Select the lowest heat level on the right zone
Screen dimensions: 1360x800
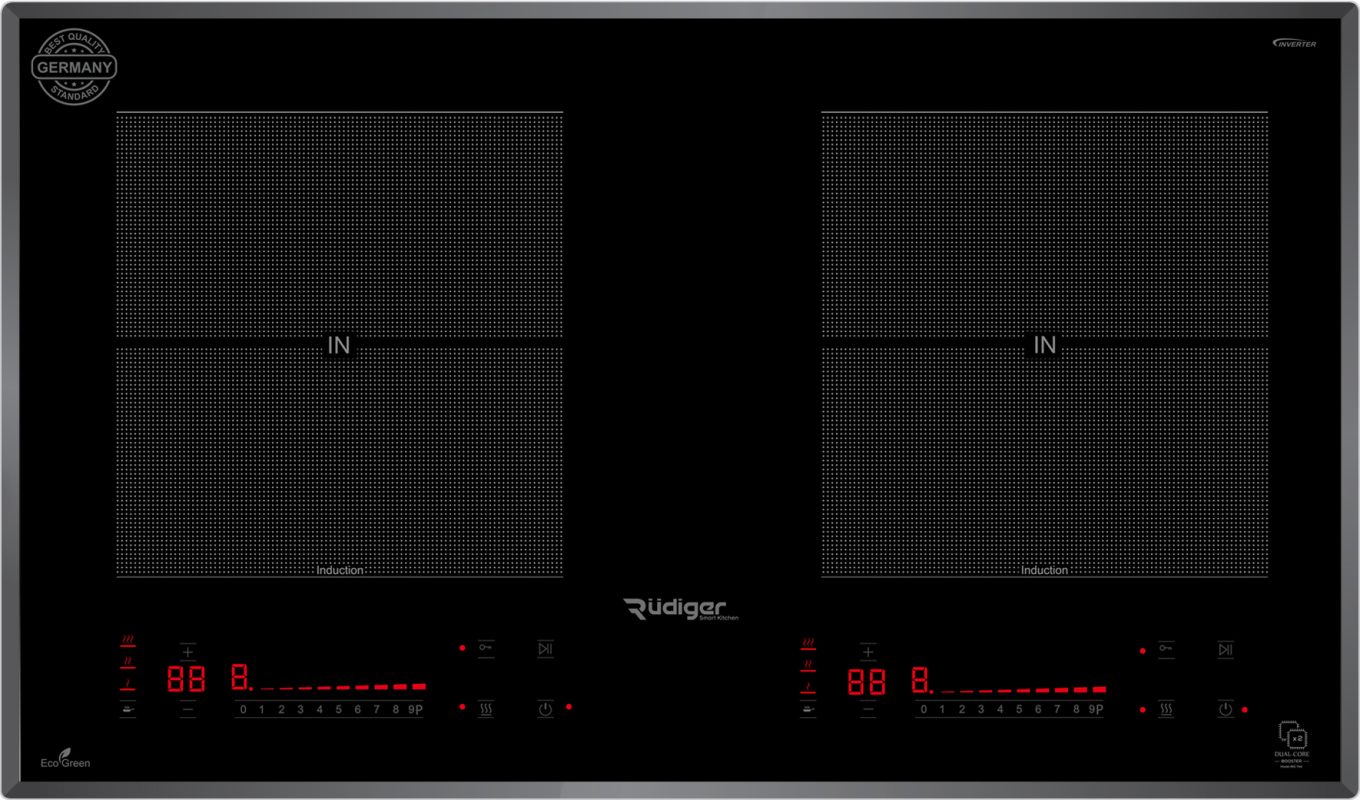[x=808, y=686]
